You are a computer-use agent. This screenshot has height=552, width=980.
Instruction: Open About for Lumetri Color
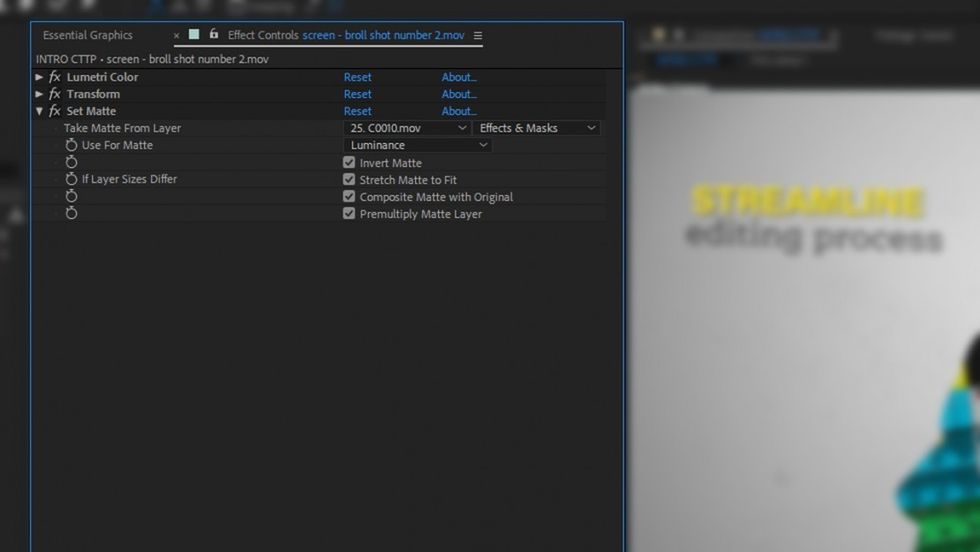click(x=459, y=77)
